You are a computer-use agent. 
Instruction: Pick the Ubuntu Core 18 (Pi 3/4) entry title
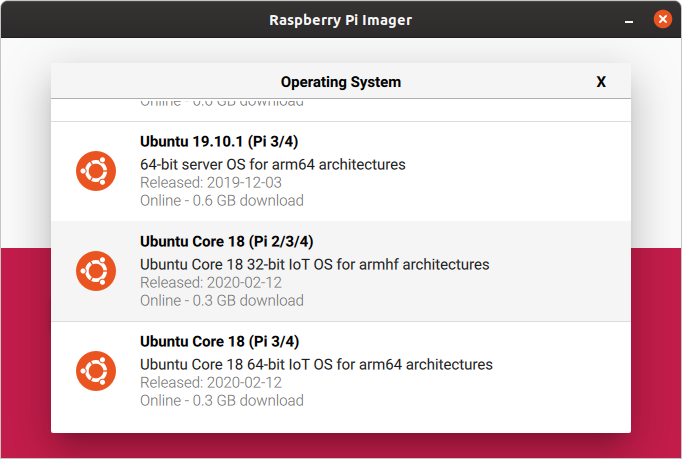pos(219,341)
